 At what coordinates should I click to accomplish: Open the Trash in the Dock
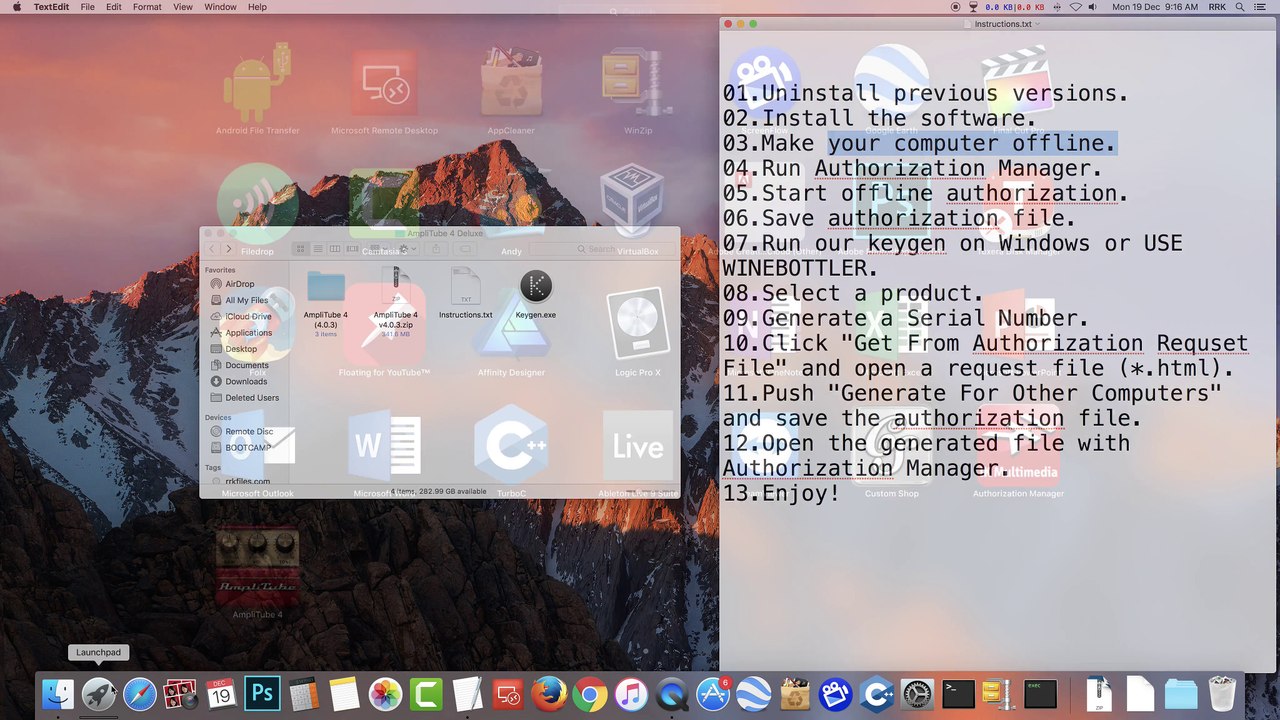[1222, 694]
